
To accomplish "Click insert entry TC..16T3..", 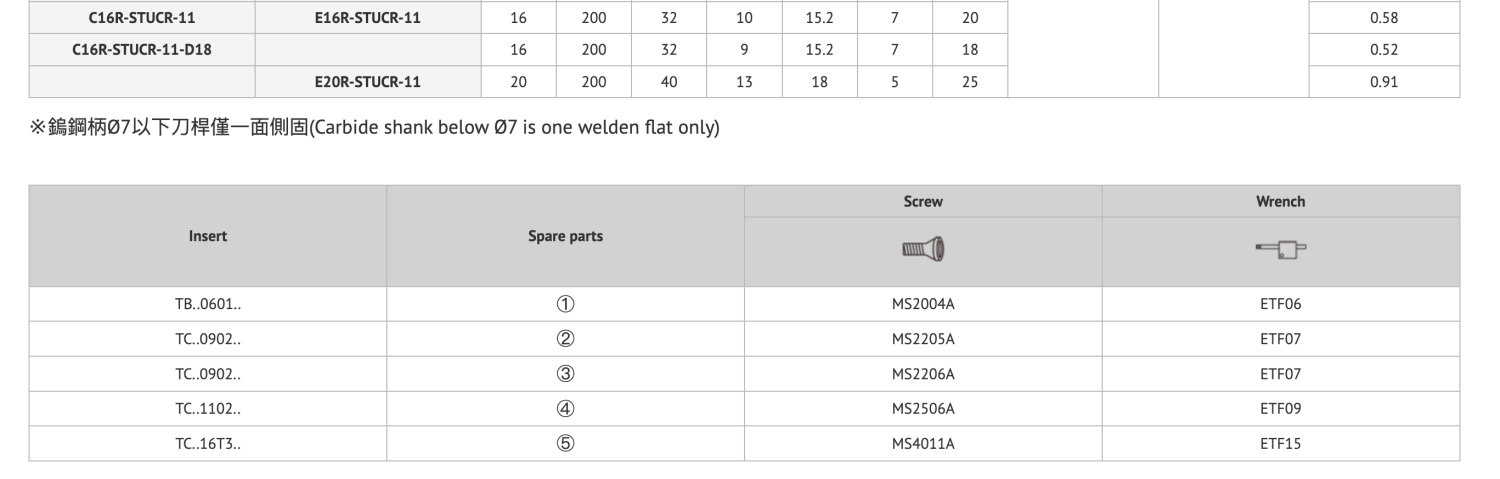I will pyautogui.click(x=208, y=443).
